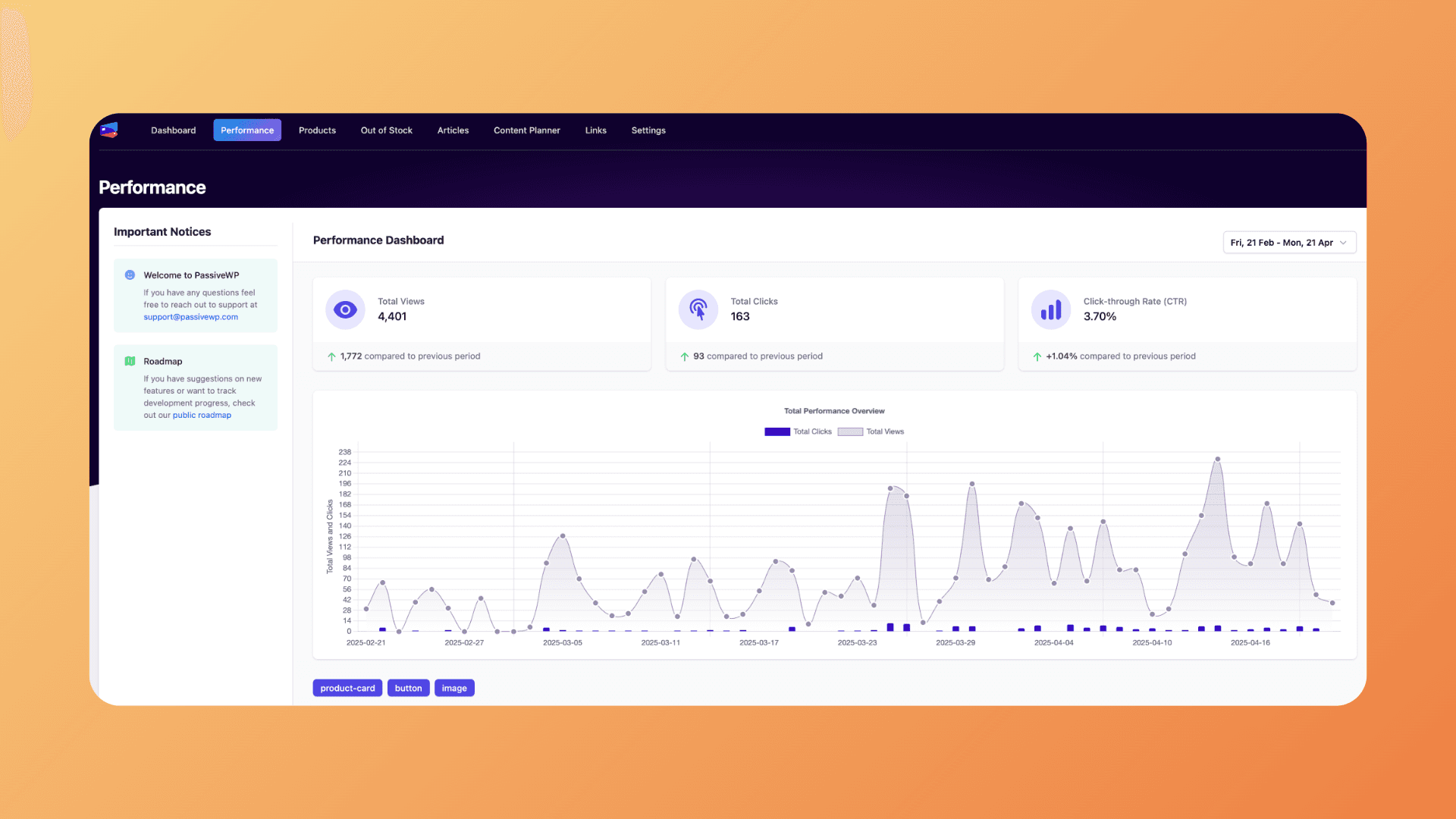The image size is (1456, 819).
Task: Collapse the Important Notices section
Action: click(162, 231)
